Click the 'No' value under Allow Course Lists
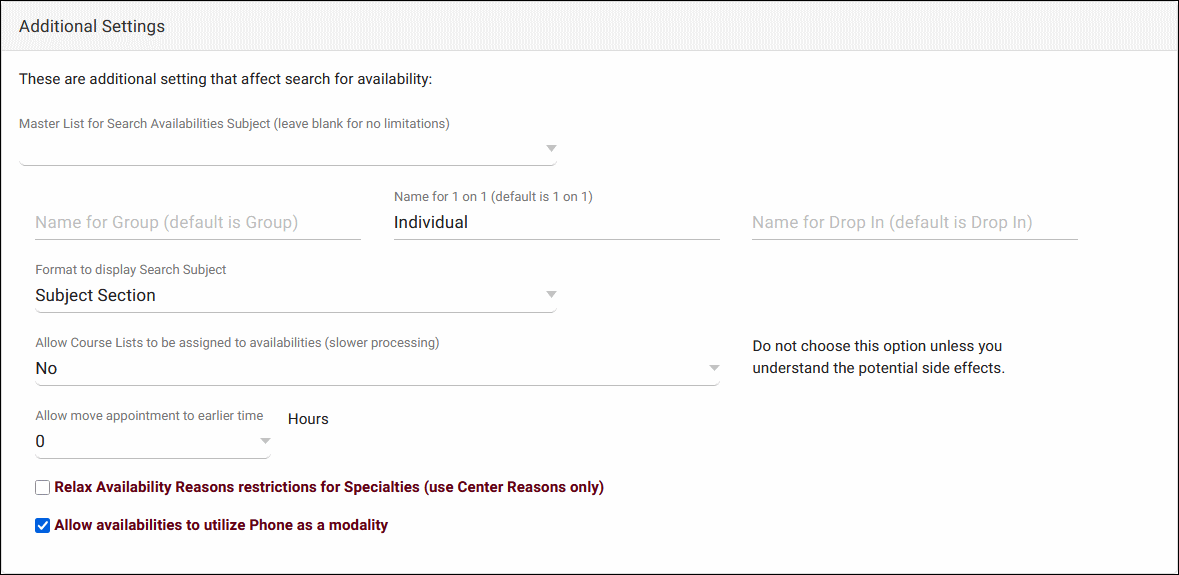The height and width of the screenshot is (575, 1179). (46, 368)
